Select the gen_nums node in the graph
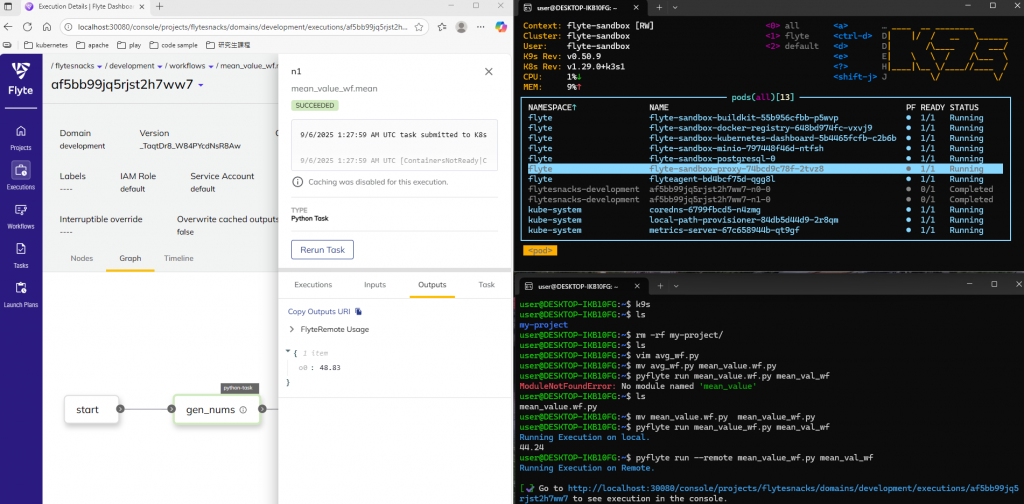This screenshot has height=504, width=1024. 216,410
